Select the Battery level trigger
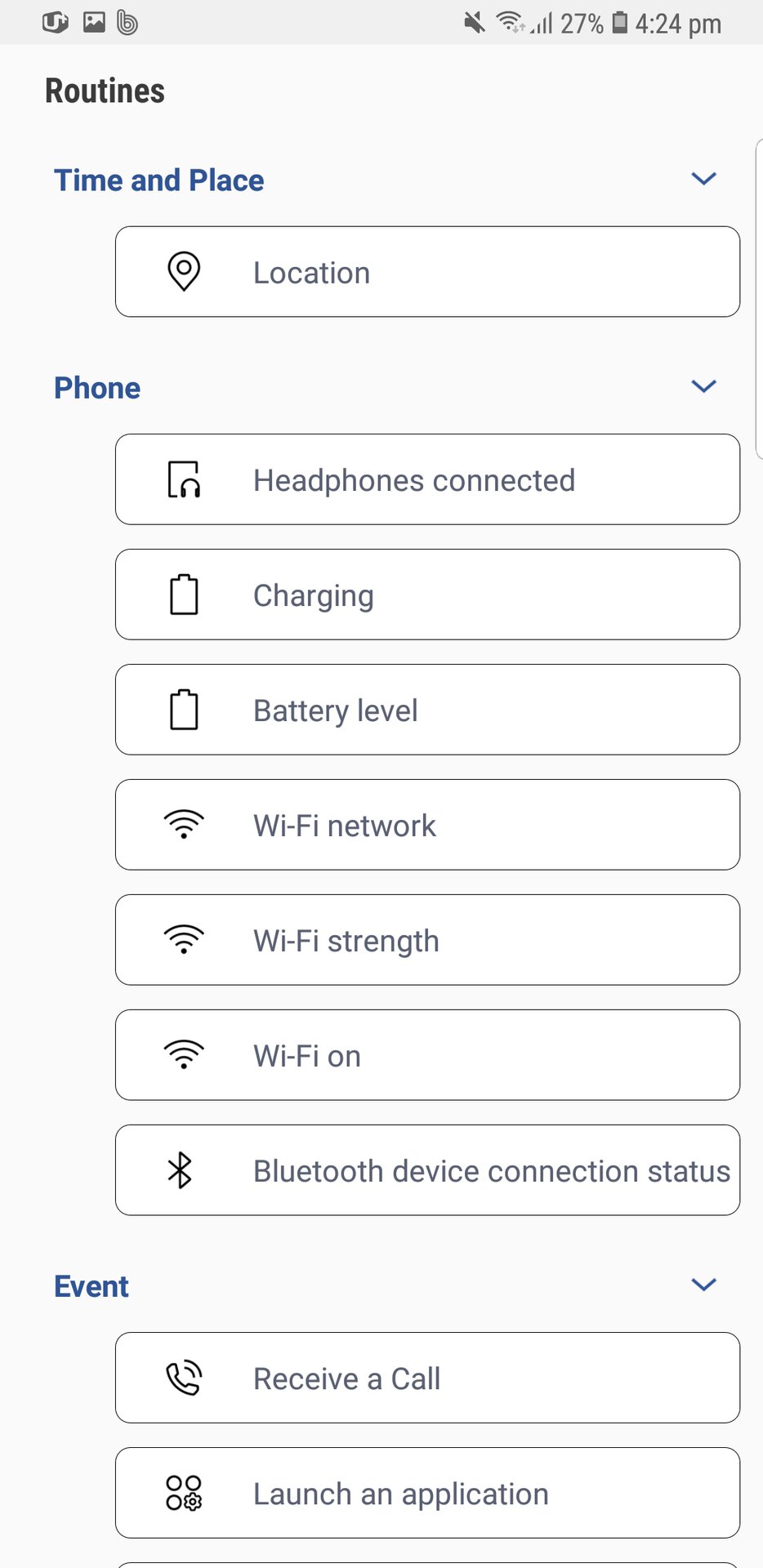The image size is (763, 1568). click(x=427, y=710)
